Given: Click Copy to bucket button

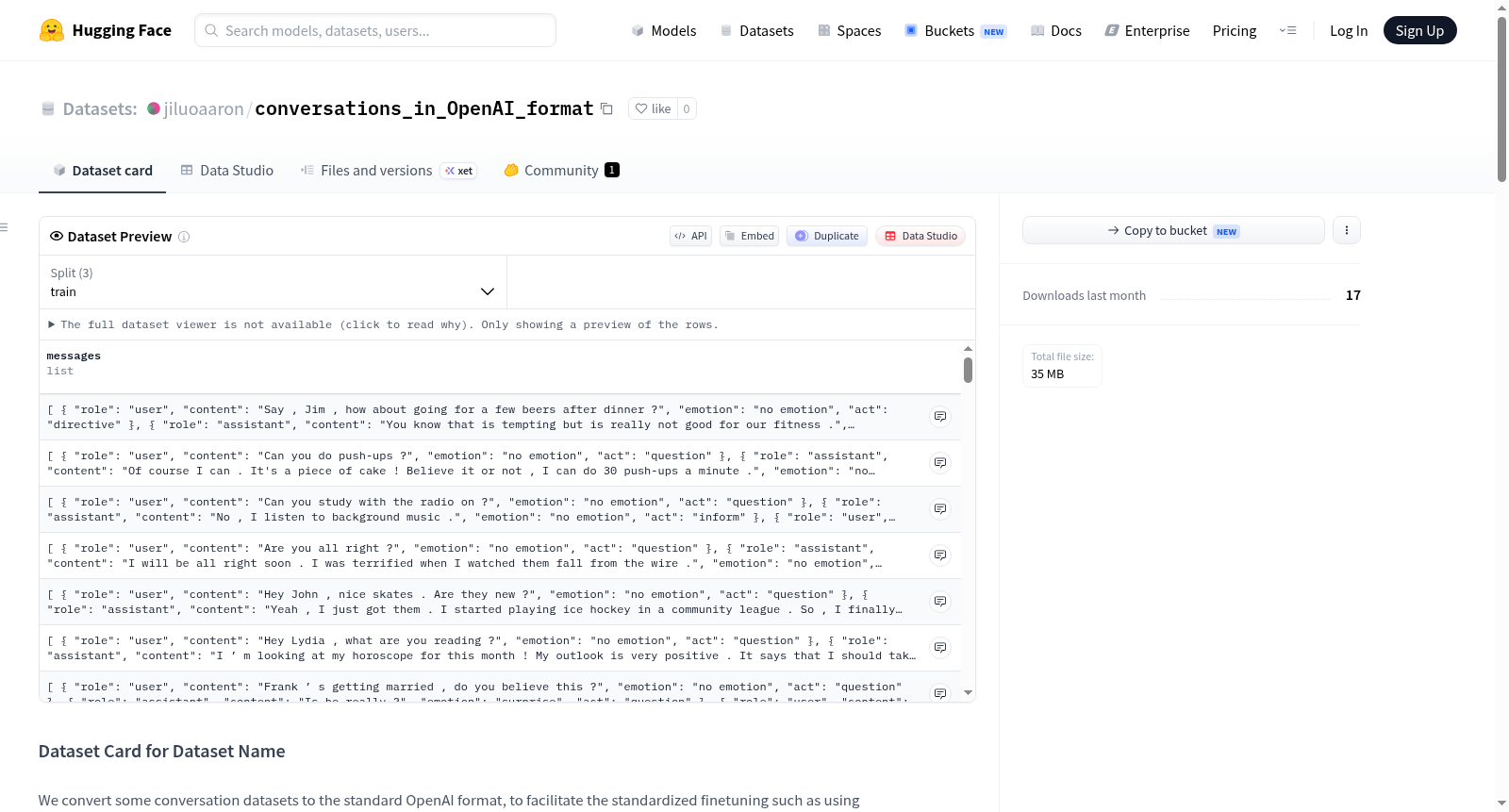Looking at the screenshot, I should point(1173,230).
